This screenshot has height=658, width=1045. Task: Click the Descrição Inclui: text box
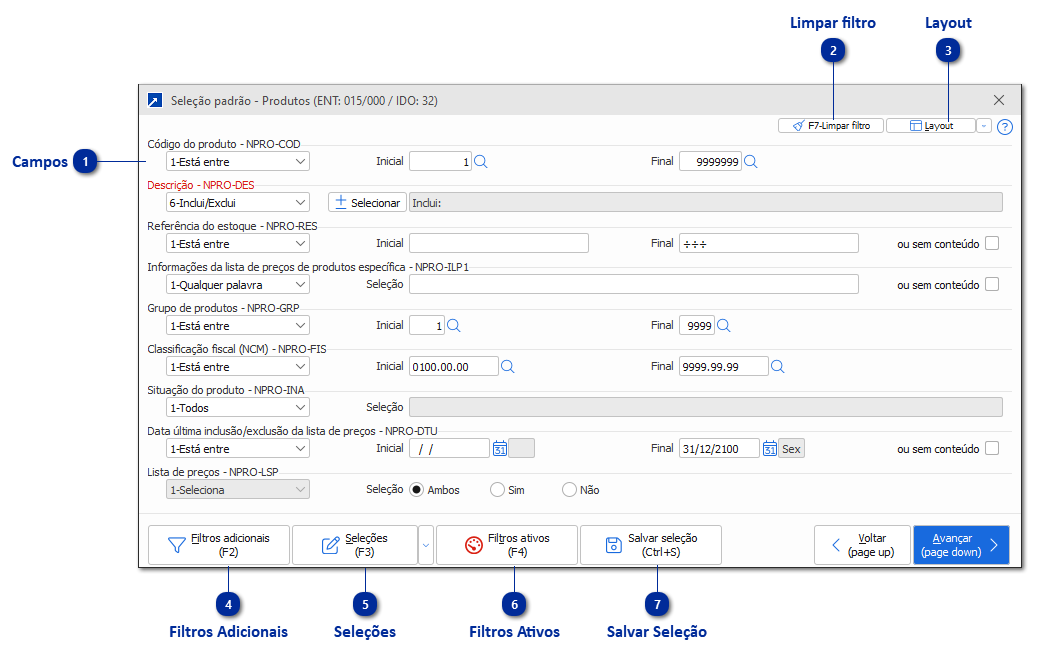click(x=706, y=203)
